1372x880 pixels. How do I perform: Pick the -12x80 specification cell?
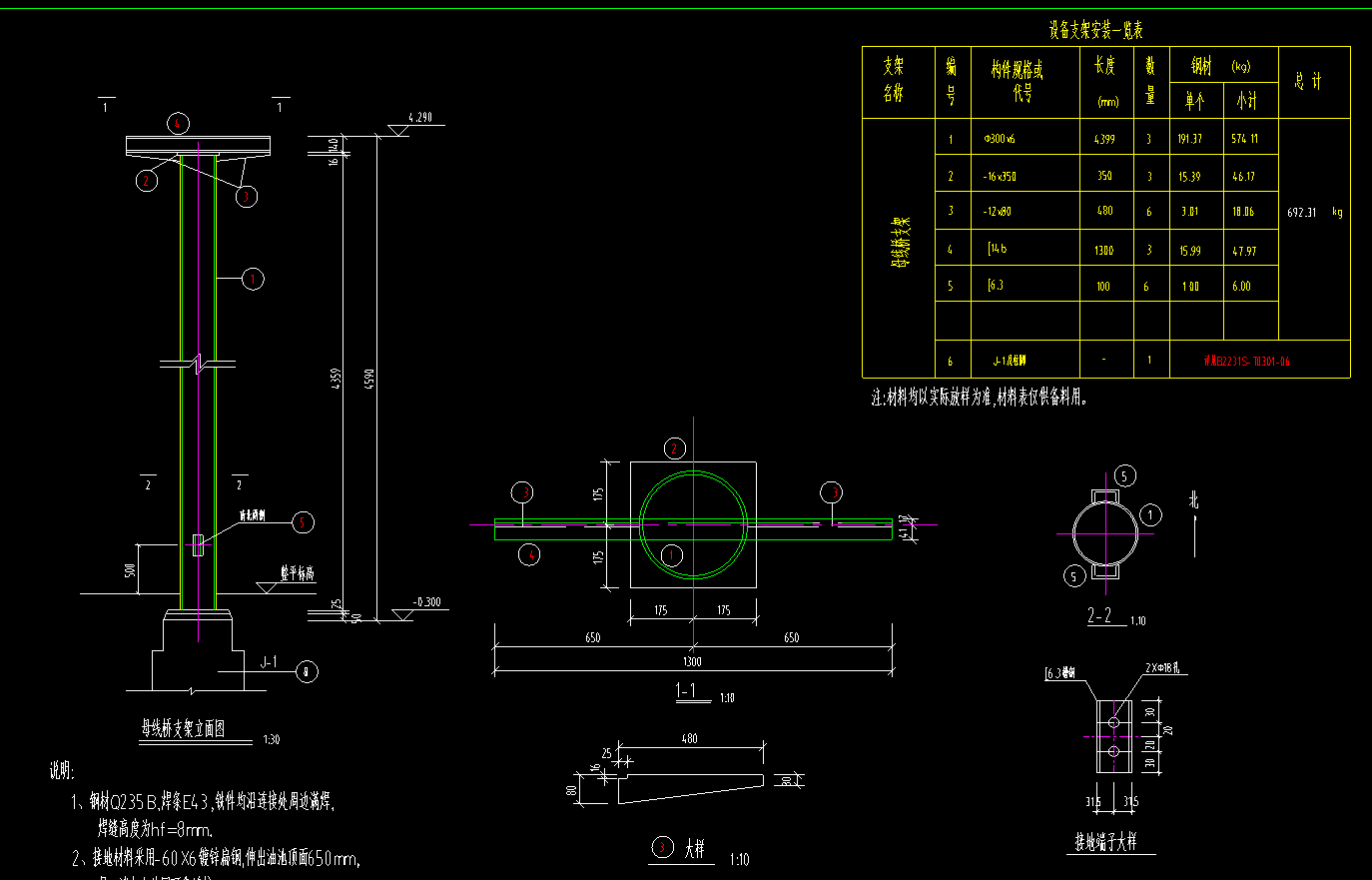997,212
